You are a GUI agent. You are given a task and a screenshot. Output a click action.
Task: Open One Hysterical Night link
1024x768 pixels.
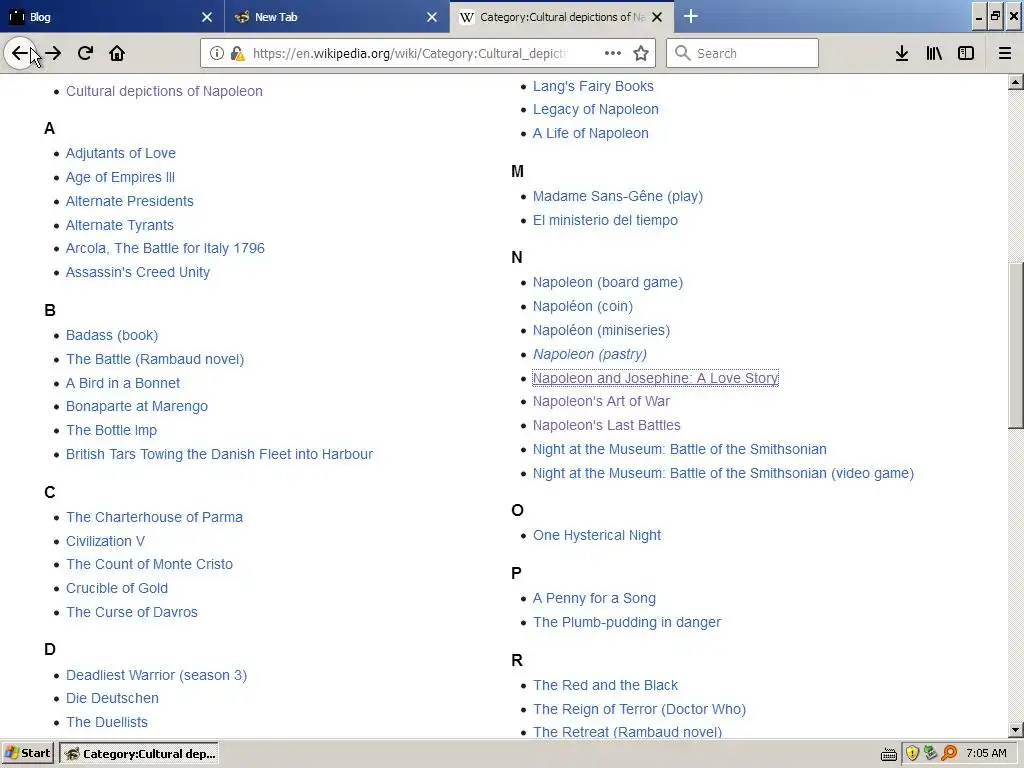click(x=597, y=535)
